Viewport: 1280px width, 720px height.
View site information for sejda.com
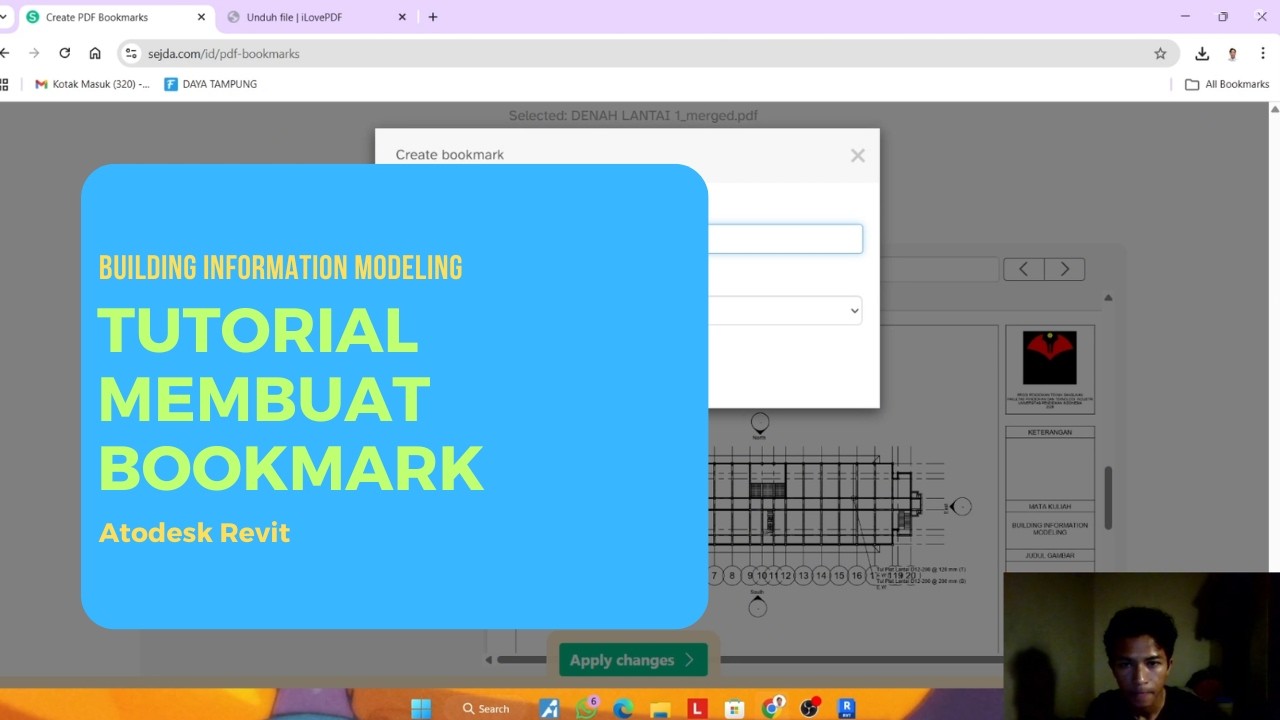pos(131,53)
